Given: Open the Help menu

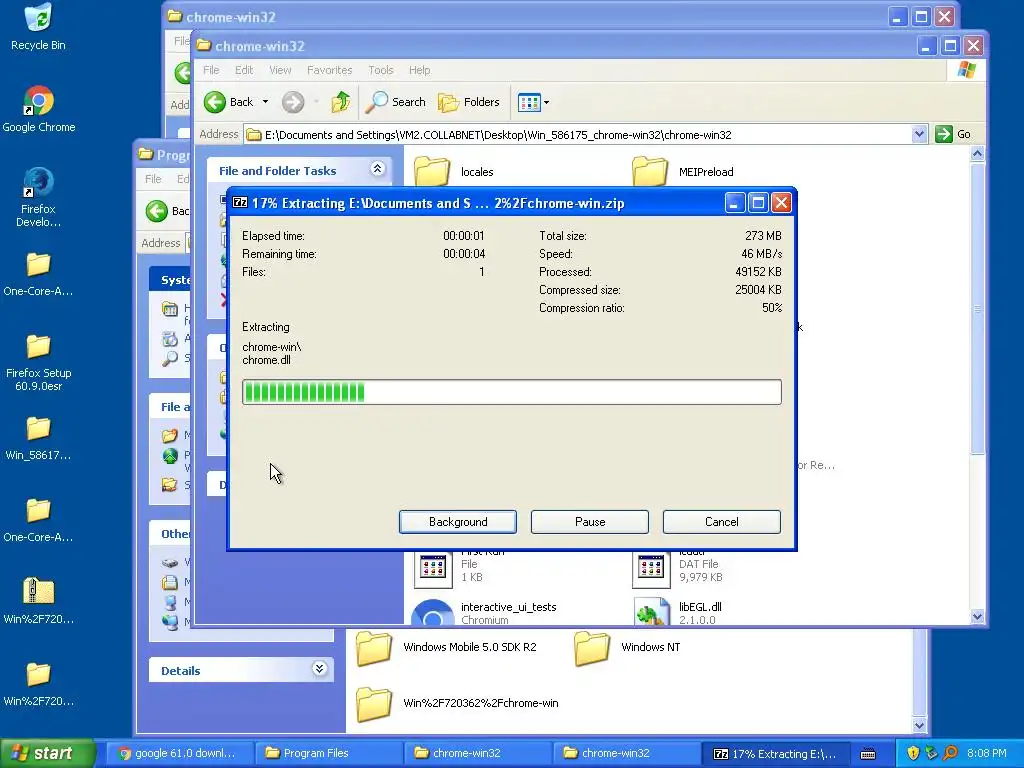Looking at the screenshot, I should point(419,70).
